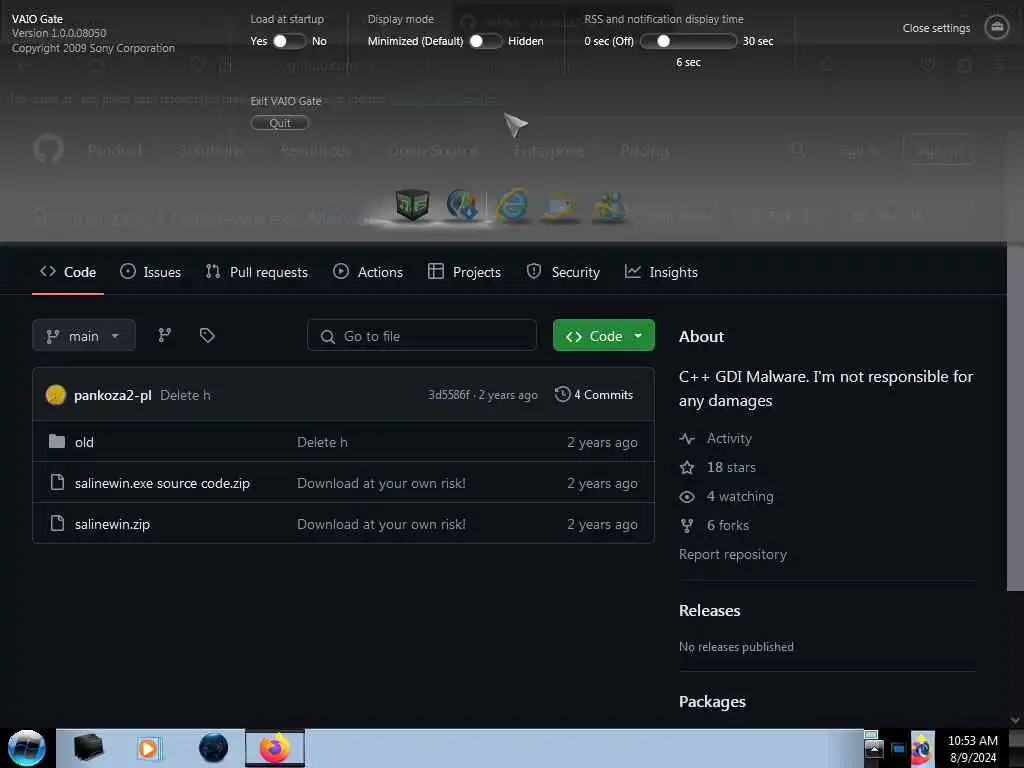1024x768 pixels.
Task: Click the folder icon of old
Action: coord(57,441)
